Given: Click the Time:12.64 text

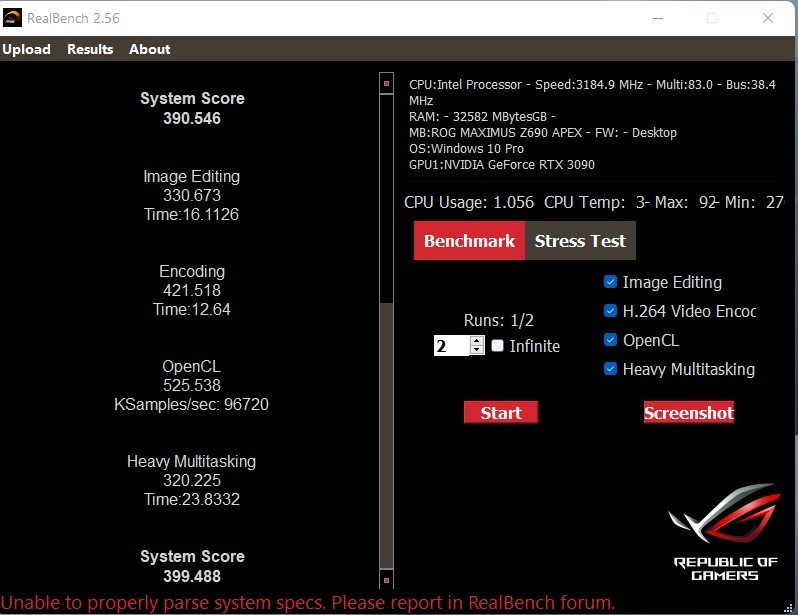Looking at the screenshot, I should click(192, 309).
